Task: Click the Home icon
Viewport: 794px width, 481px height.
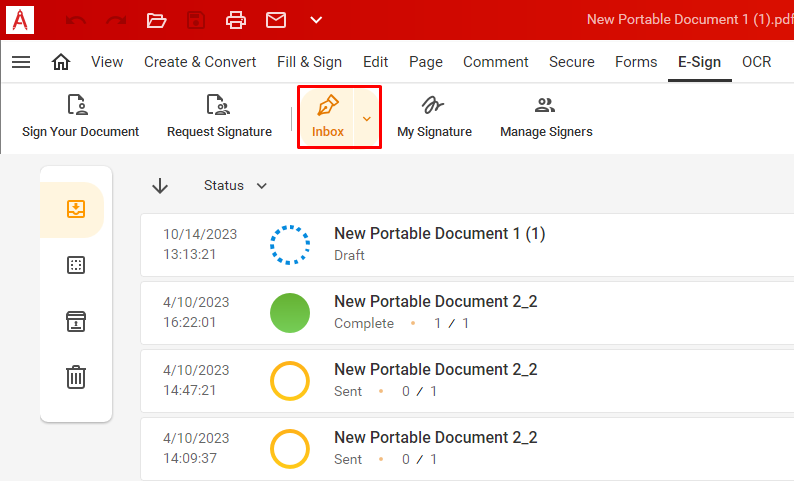Action: tap(61, 62)
